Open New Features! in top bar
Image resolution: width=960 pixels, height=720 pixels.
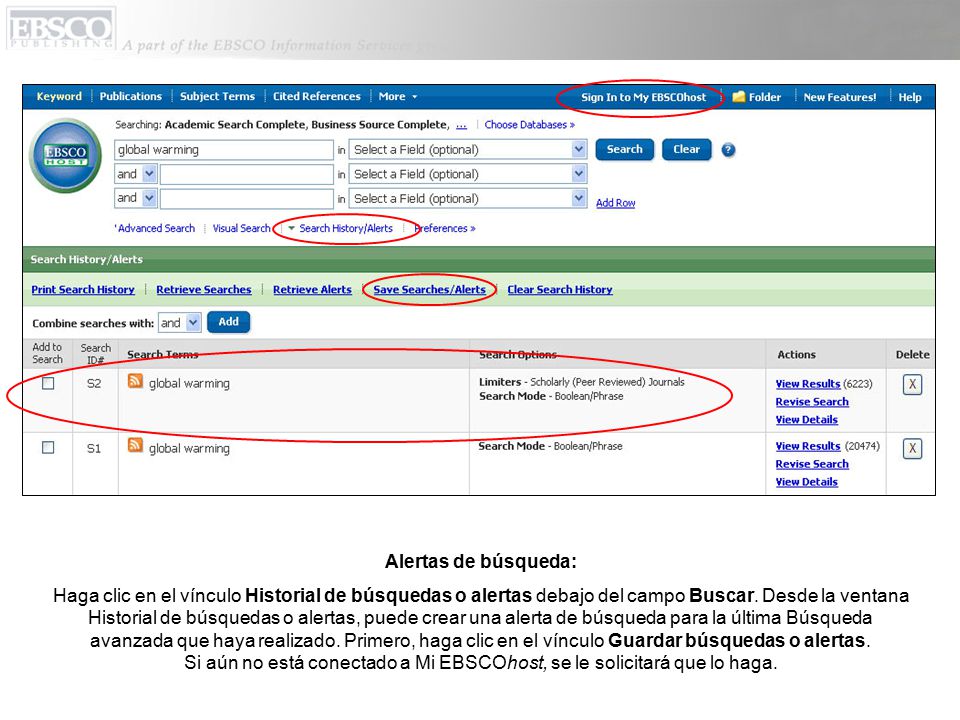point(839,97)
